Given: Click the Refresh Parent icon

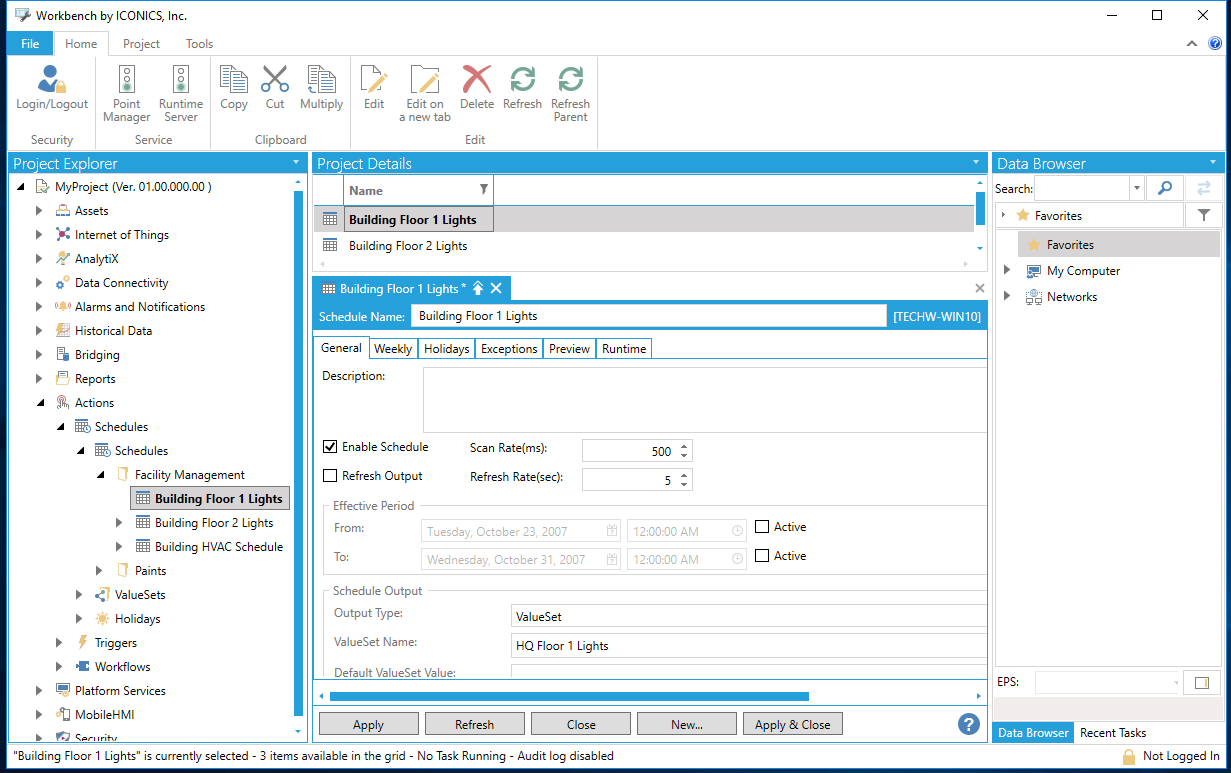Looking at the screenshot, I should point(570,80).
